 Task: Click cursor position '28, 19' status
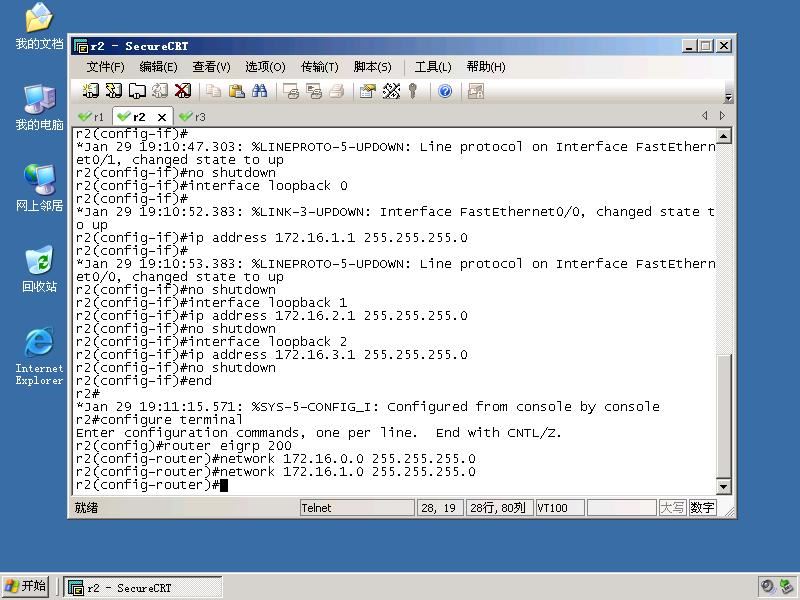click(440, 508)
